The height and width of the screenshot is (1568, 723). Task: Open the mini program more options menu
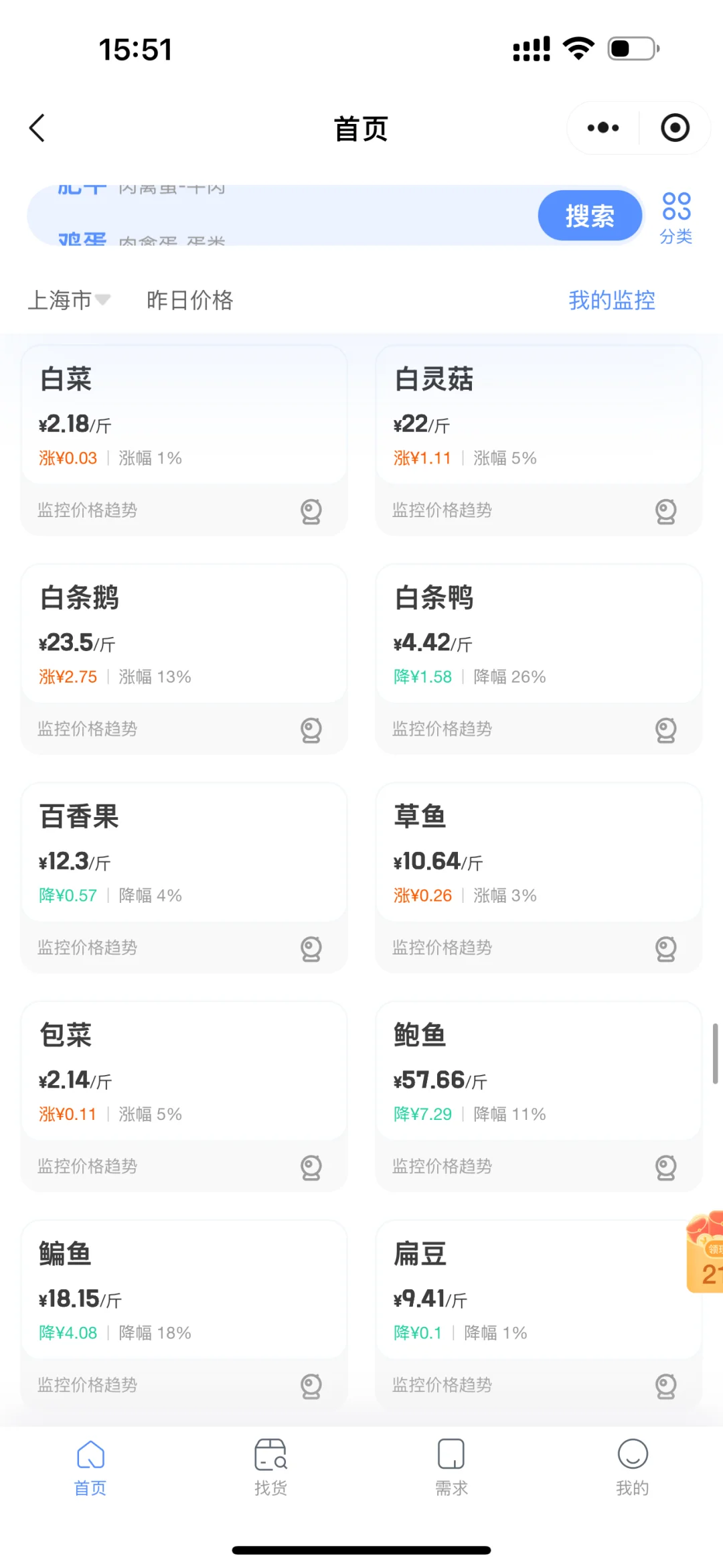[x=602, y=128]
